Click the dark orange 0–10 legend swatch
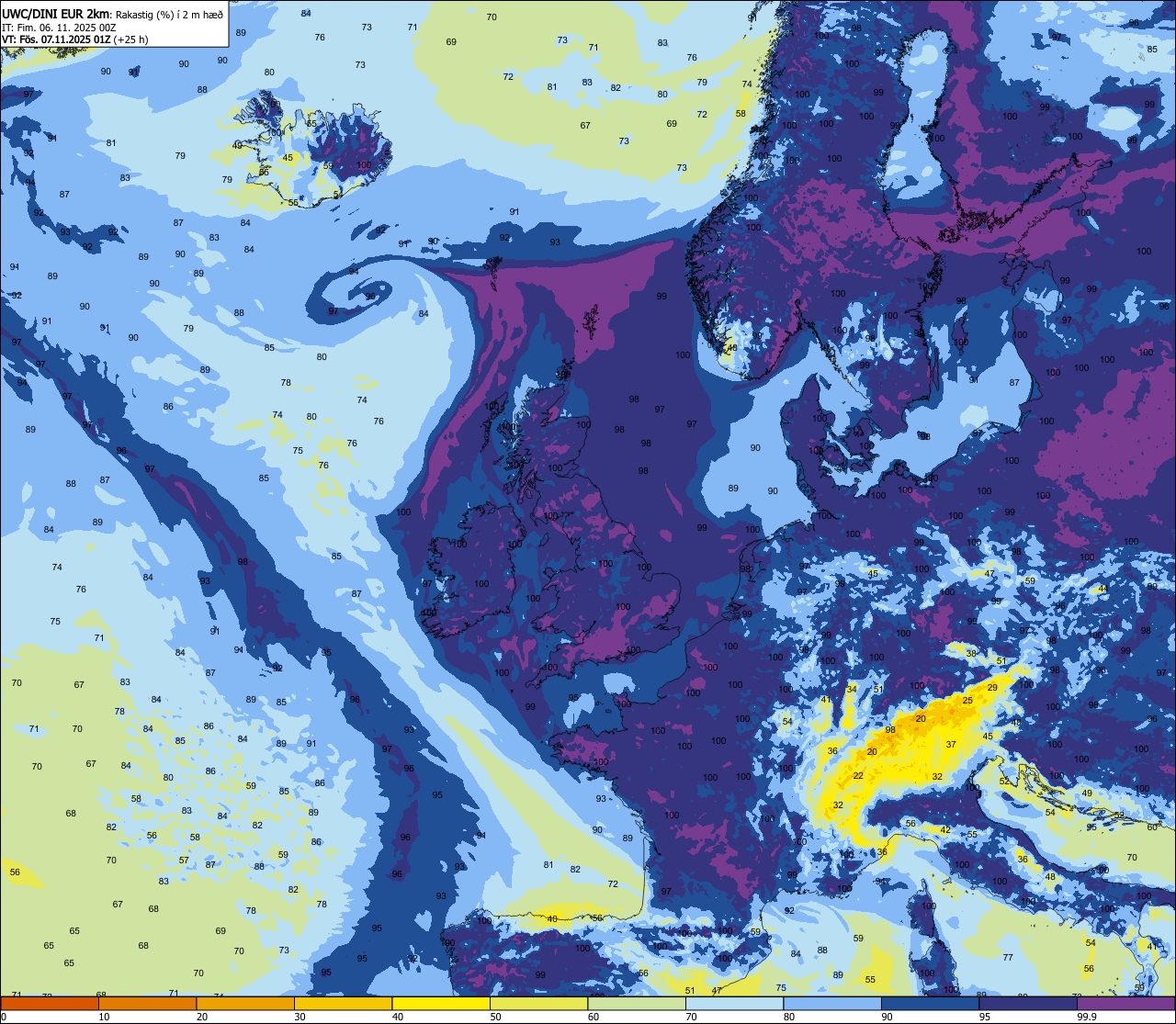Screen dimensions: 1176x1024 pyautogui.click(x=50, y=1003)
